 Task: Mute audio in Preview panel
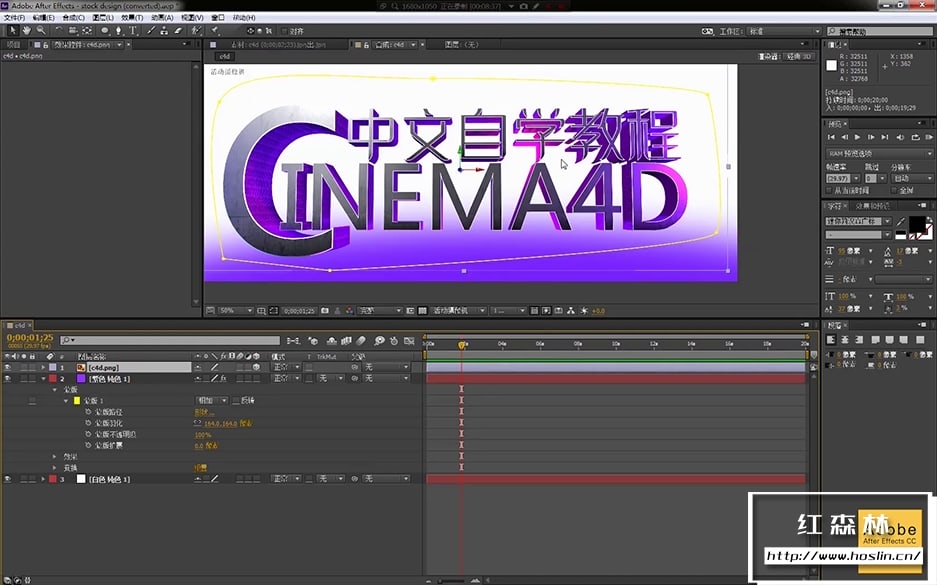[x=900, y=137]
